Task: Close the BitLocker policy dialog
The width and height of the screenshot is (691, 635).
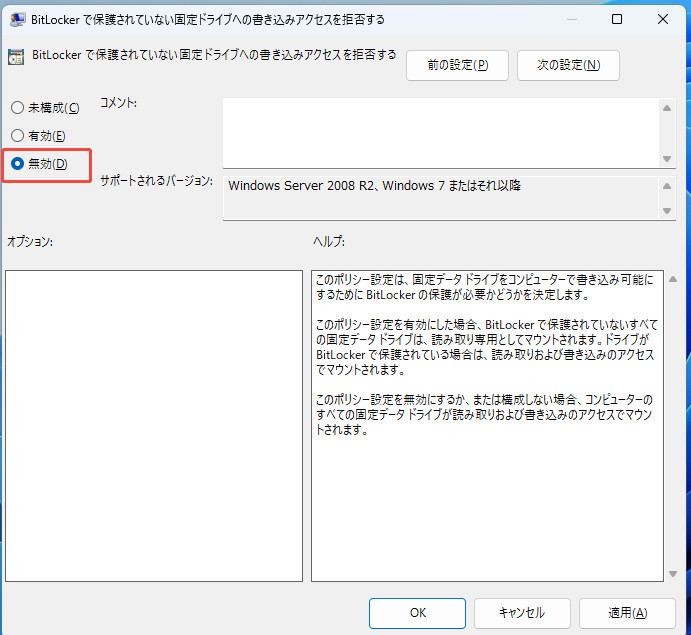Action: tap(662, 19)
